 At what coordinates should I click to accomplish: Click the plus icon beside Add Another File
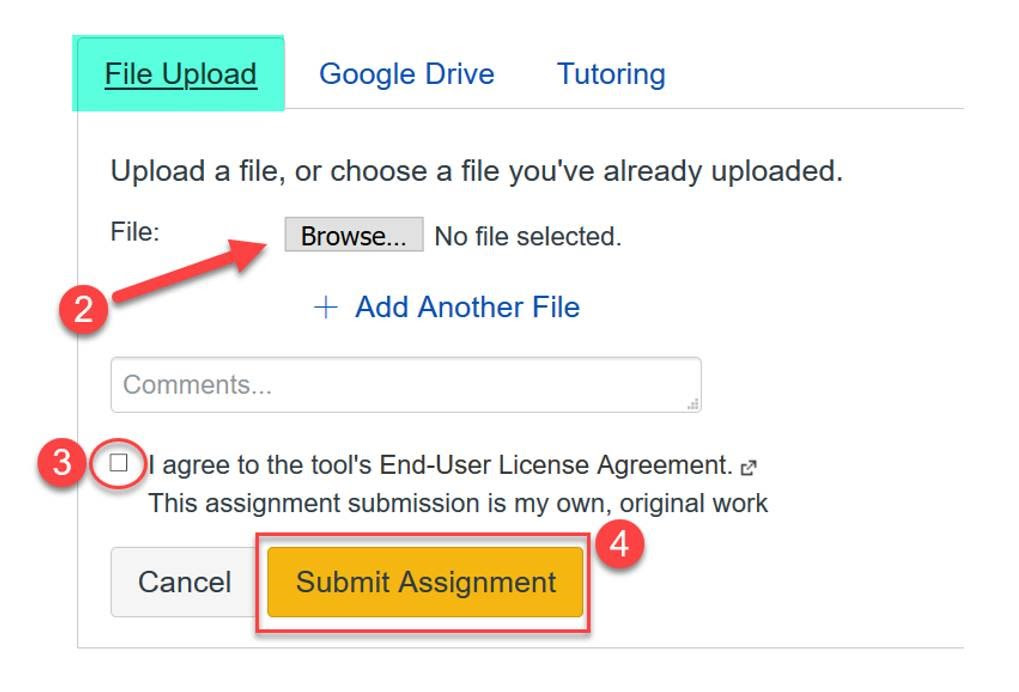(x=326, y=307)
